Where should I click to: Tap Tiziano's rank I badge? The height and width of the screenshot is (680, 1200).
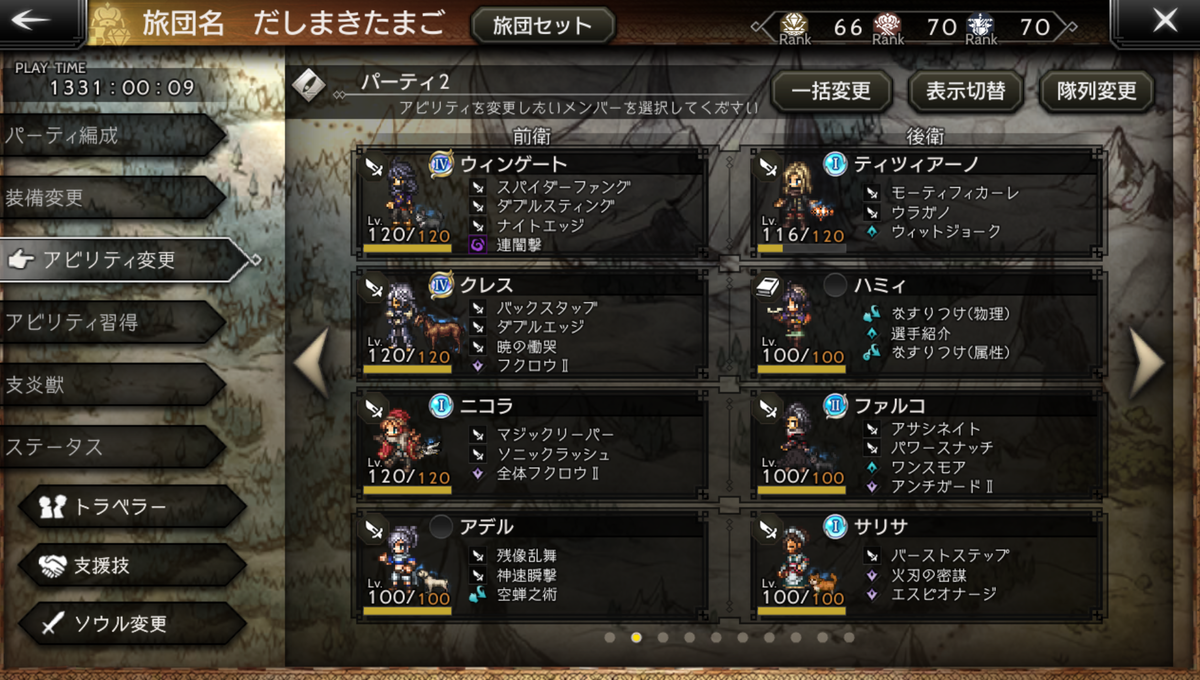835,164
